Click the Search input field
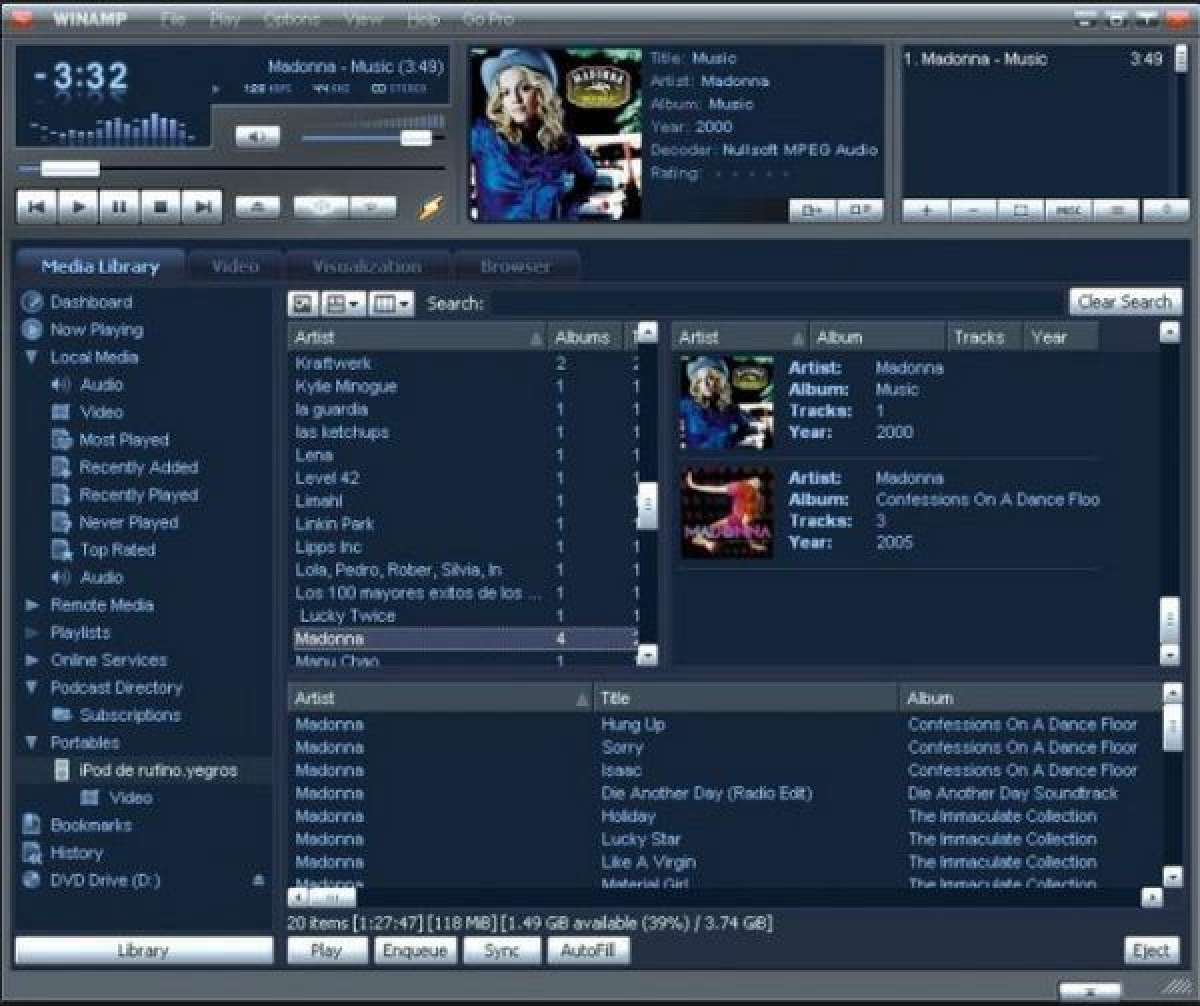 point(777,303)
